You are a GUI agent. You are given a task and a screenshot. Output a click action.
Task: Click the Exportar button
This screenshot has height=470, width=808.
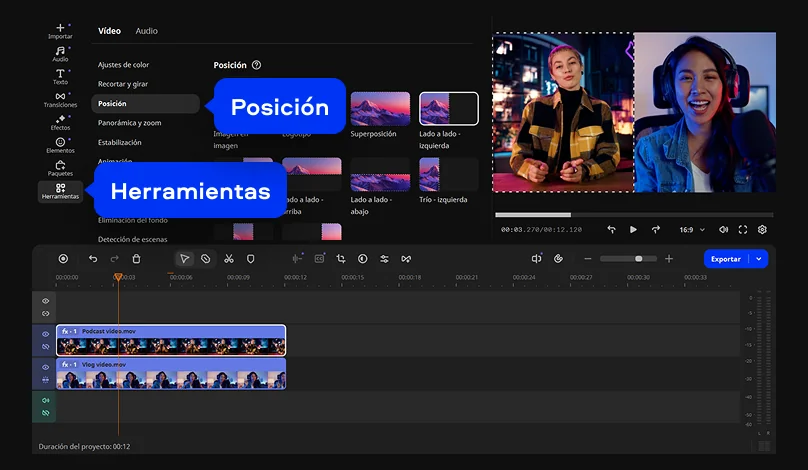(x=725, y=259)
